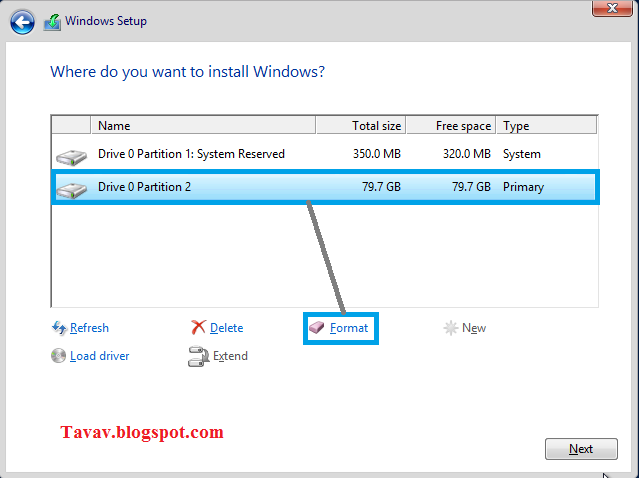The width and height of the screenshot is (639, 478).
Task: Click the 79.7 GB free space cell
Action: pyautogui.click(x=471, y=187)
